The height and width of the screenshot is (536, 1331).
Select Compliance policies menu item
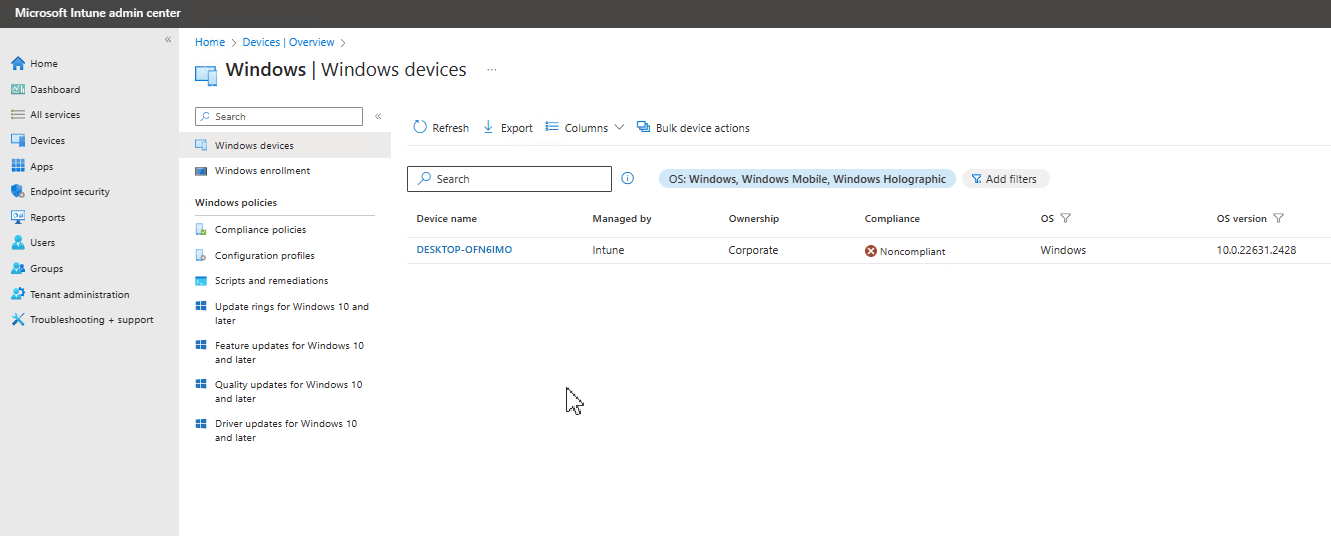pyautogui.click(x=260, y=230)
